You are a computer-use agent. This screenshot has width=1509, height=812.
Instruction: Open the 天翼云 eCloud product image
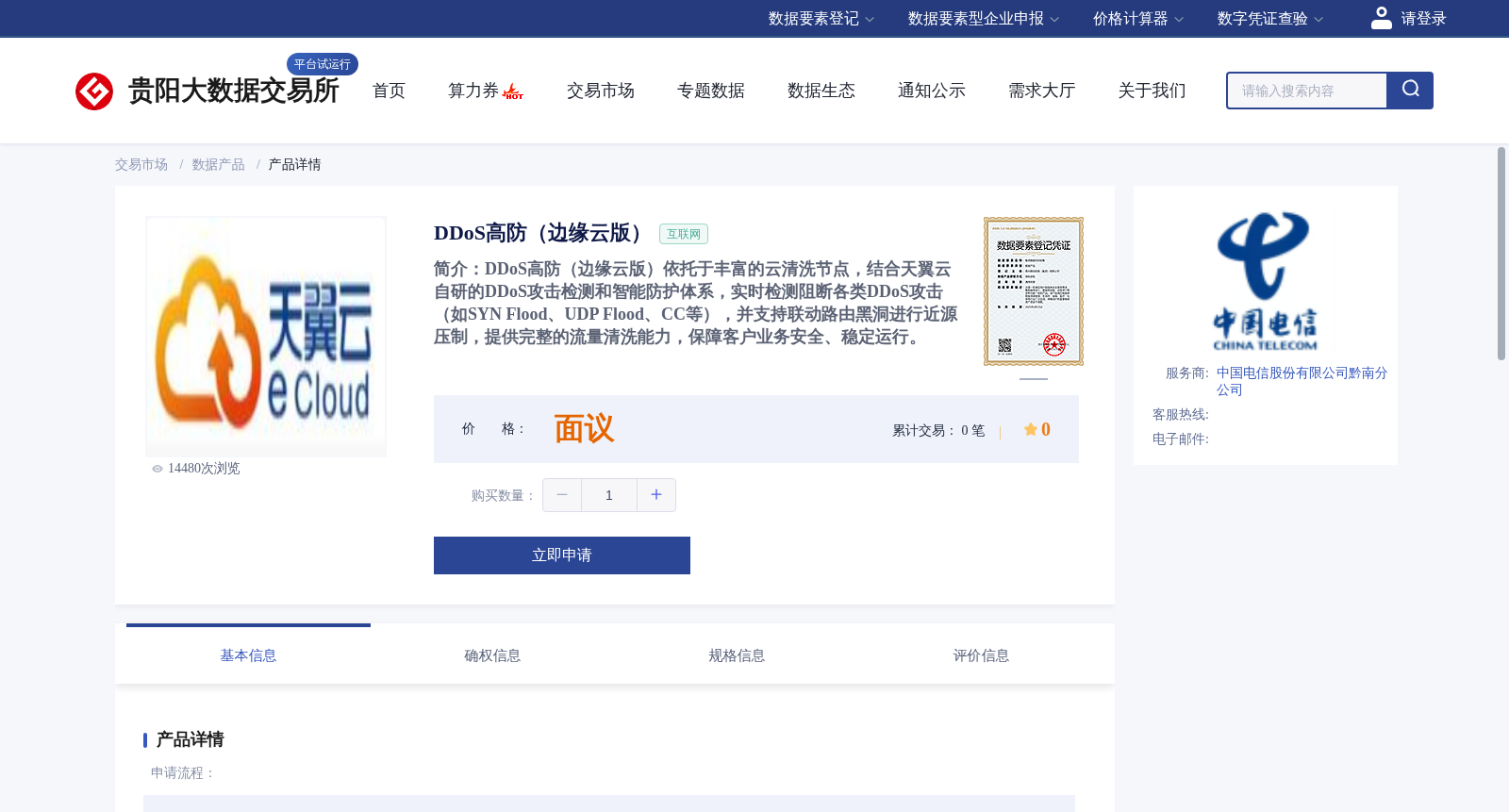click(266, 337)
